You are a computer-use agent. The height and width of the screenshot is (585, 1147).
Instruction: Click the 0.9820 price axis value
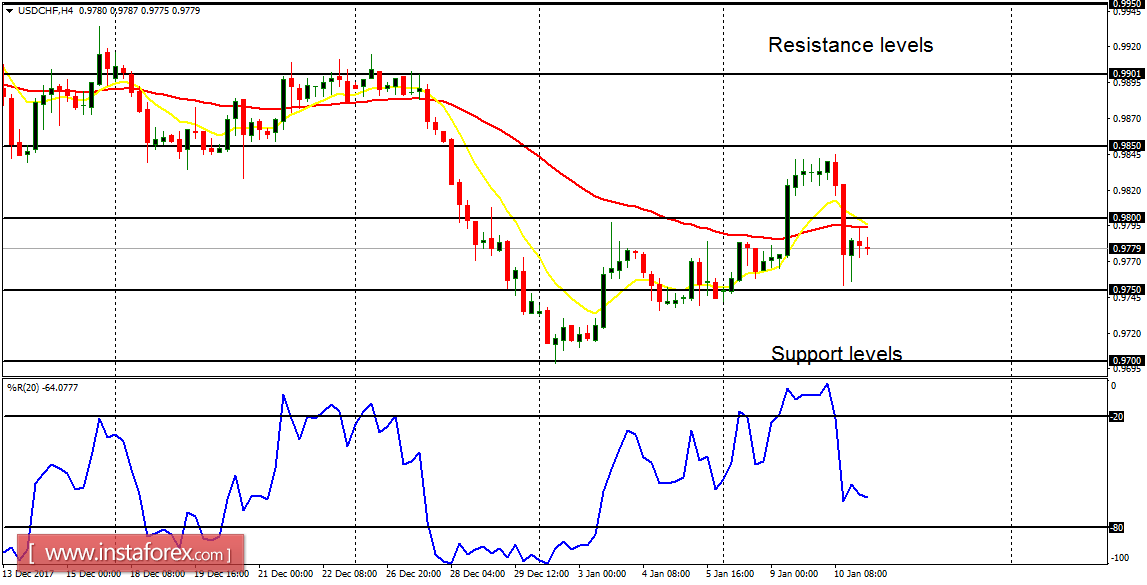pos(1127,190)
